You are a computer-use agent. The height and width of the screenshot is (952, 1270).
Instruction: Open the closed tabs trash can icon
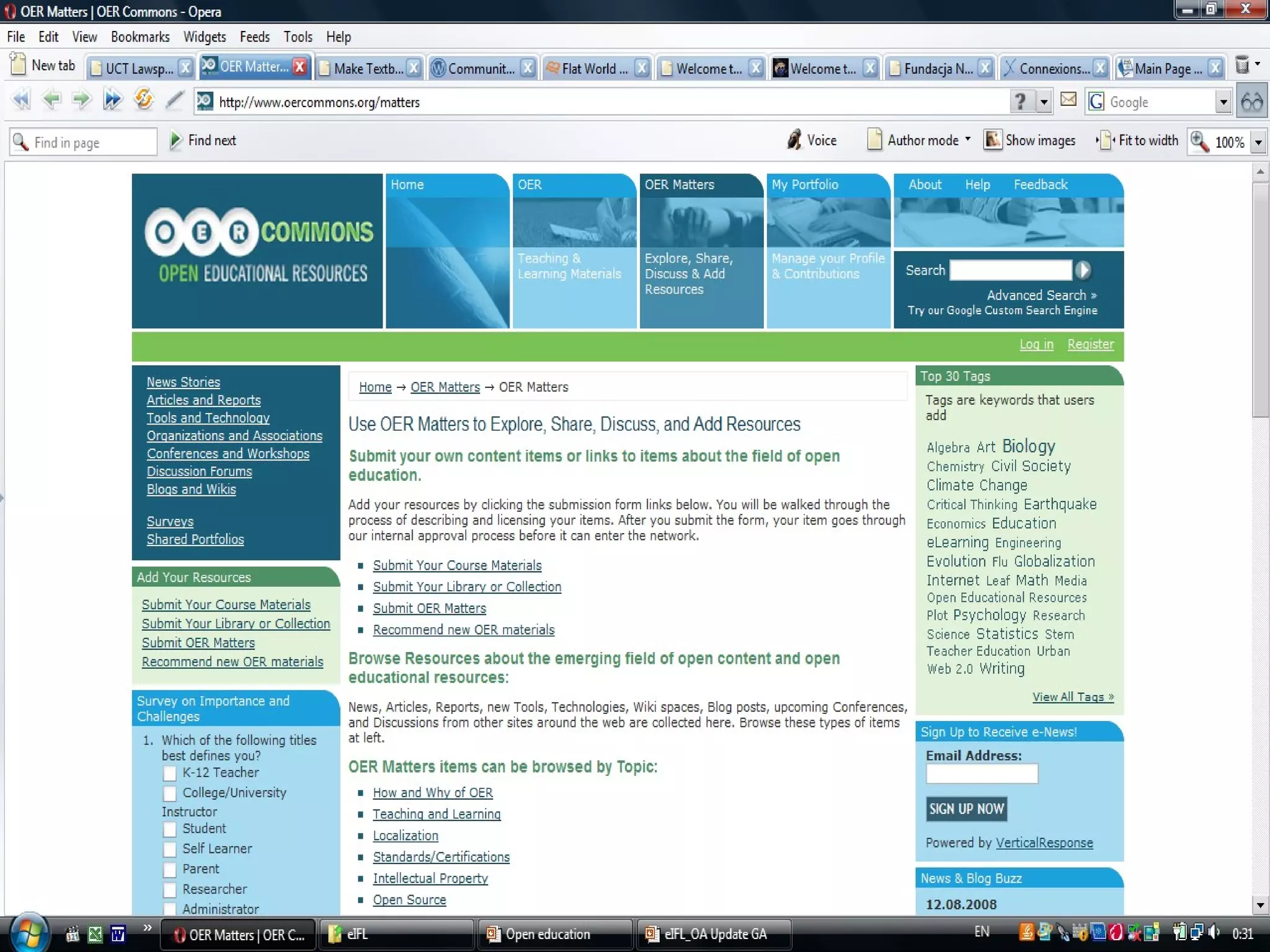pos(1242,65)
